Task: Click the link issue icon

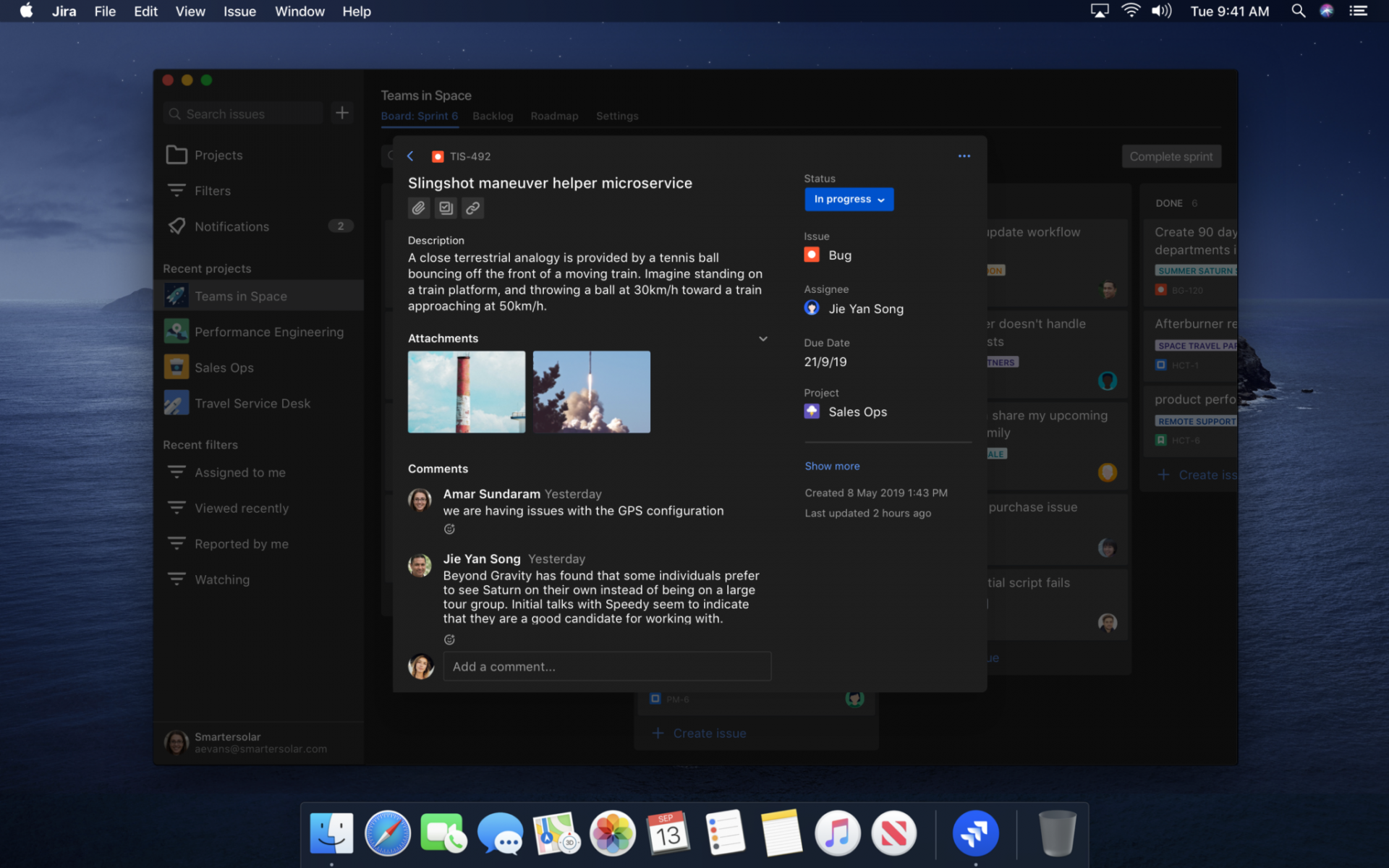Action: pos(473,208)
